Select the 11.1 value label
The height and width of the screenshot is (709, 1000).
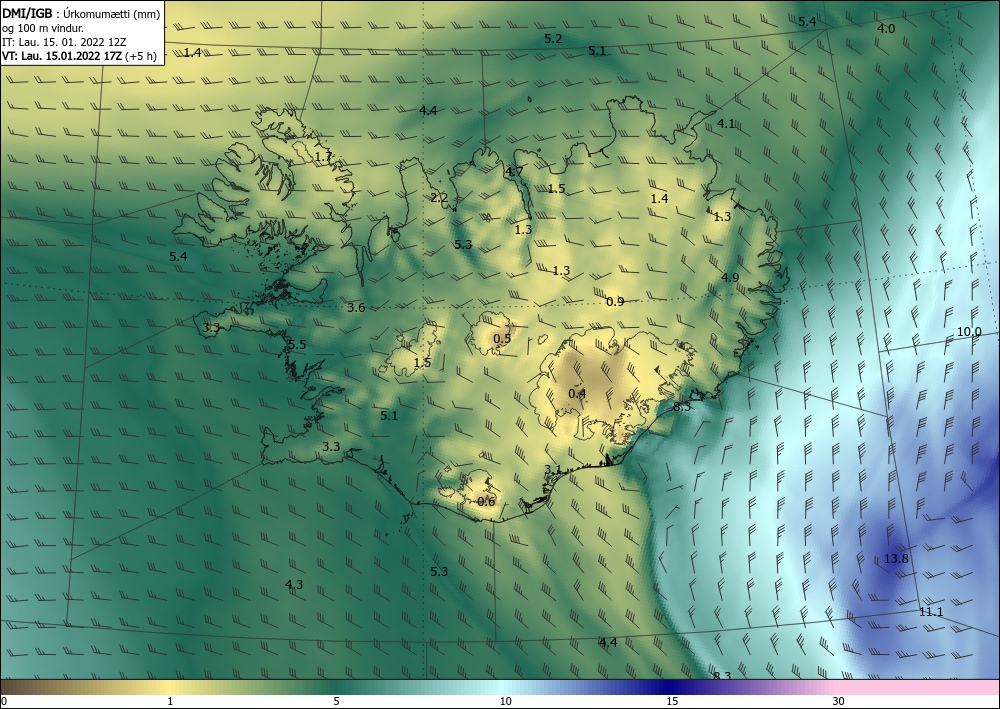[x=930, y=612]
